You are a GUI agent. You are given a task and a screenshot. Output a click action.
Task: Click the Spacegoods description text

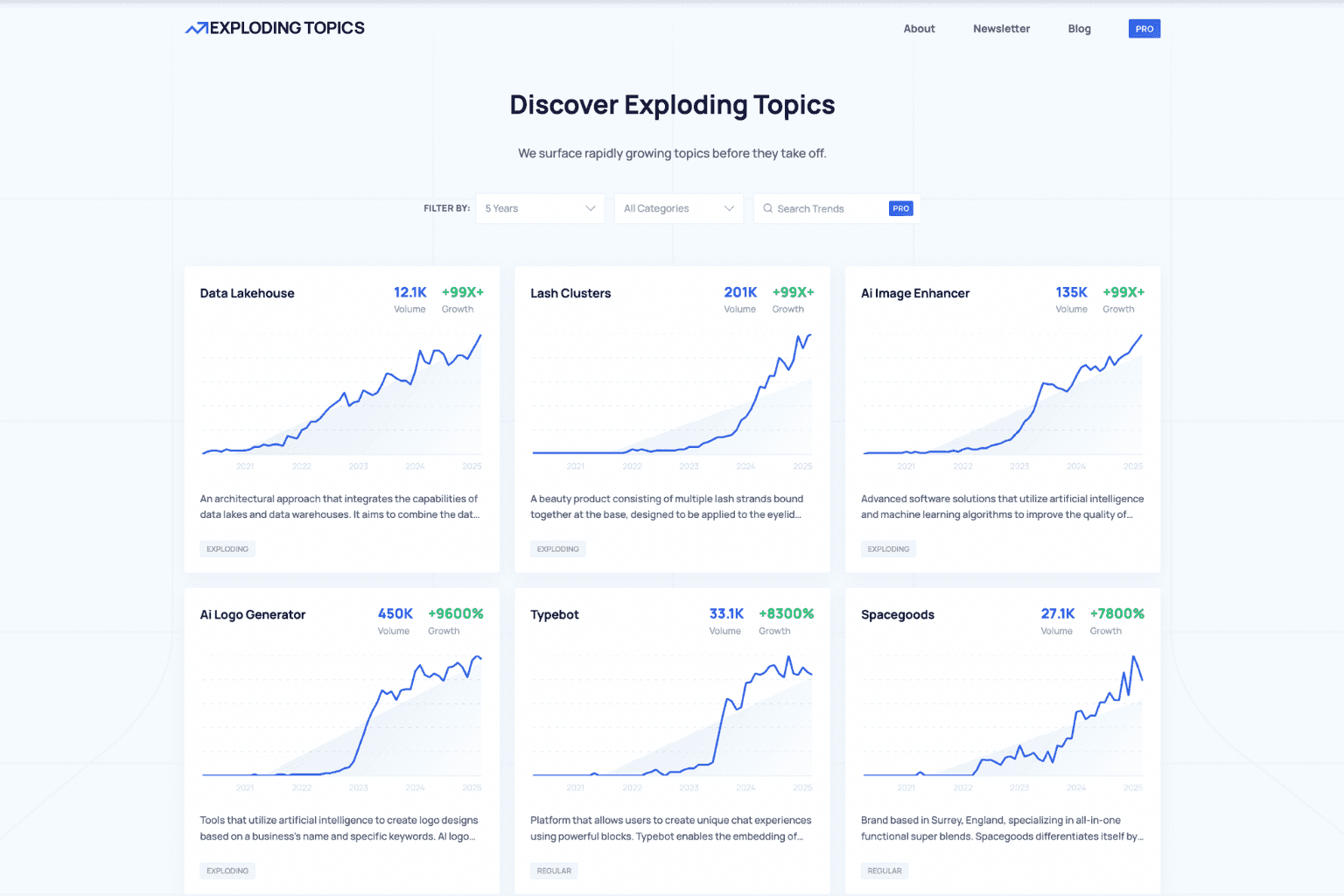coord(1003,828)
